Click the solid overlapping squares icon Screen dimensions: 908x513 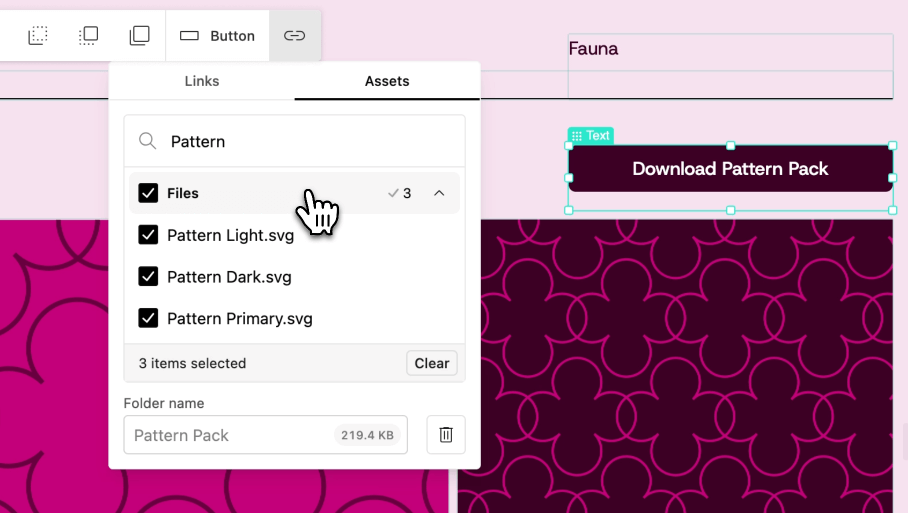click(x=139, y=36)
